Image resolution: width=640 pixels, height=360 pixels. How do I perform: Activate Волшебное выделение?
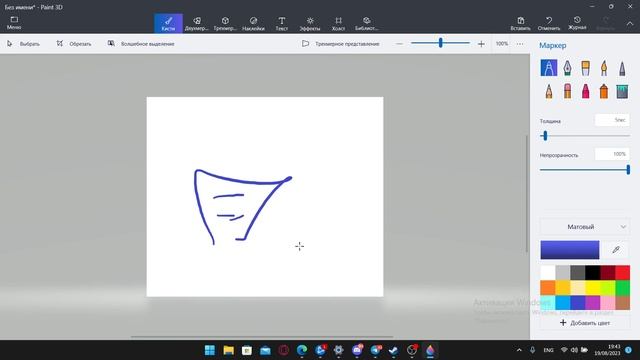point(141,44)
